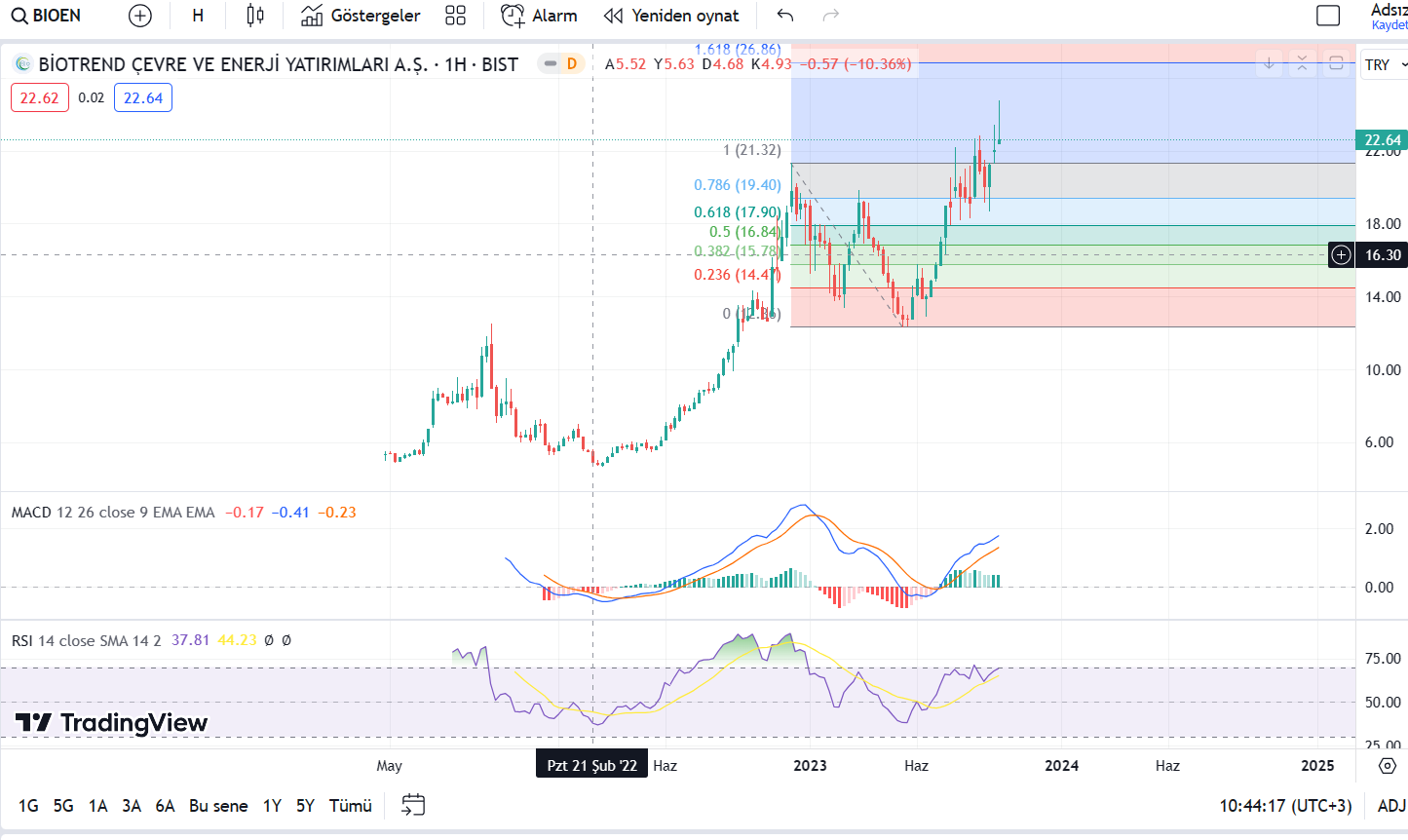Click the 22.64 current price label

pyautogui.click(x=1383, y=140)
